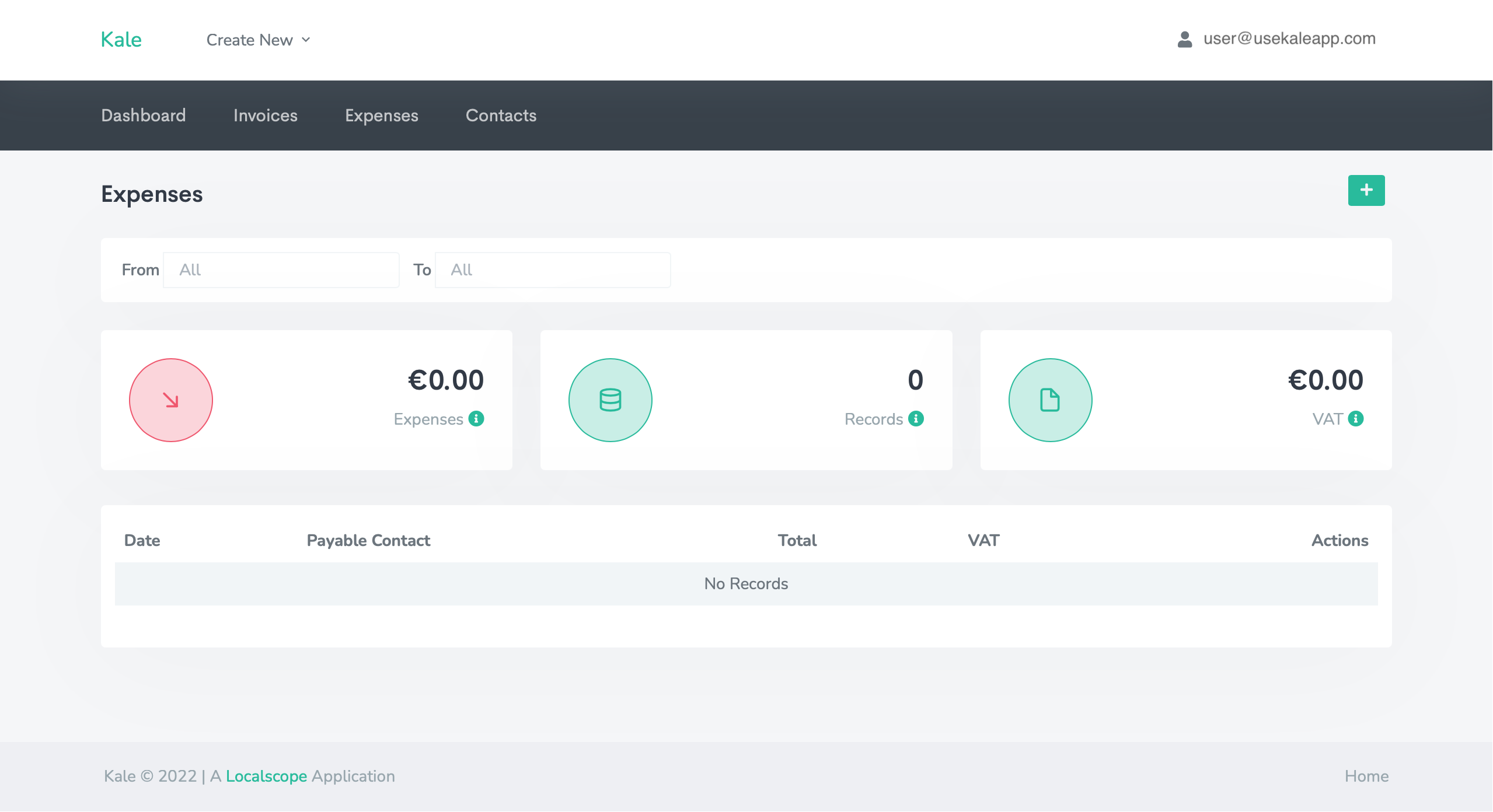
Task: Expand the Create New dropdown
Action: [x=250, y=40]
